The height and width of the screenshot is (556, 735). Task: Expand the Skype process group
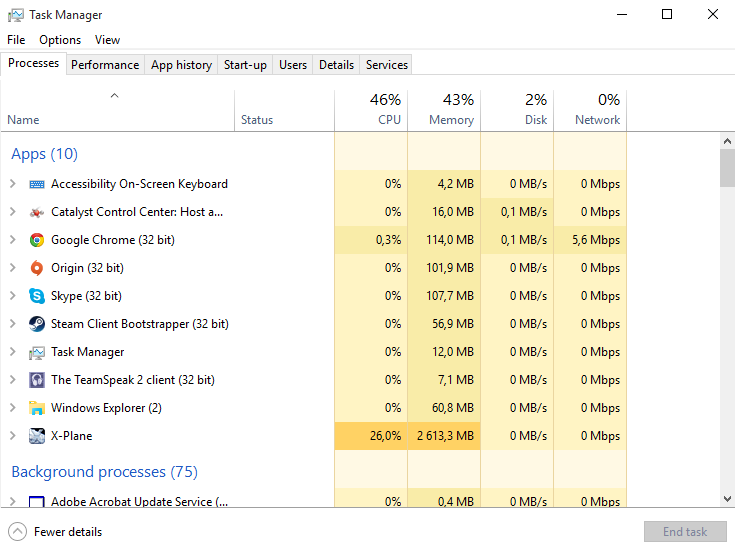pyautogui.click(x=13, y=296)
